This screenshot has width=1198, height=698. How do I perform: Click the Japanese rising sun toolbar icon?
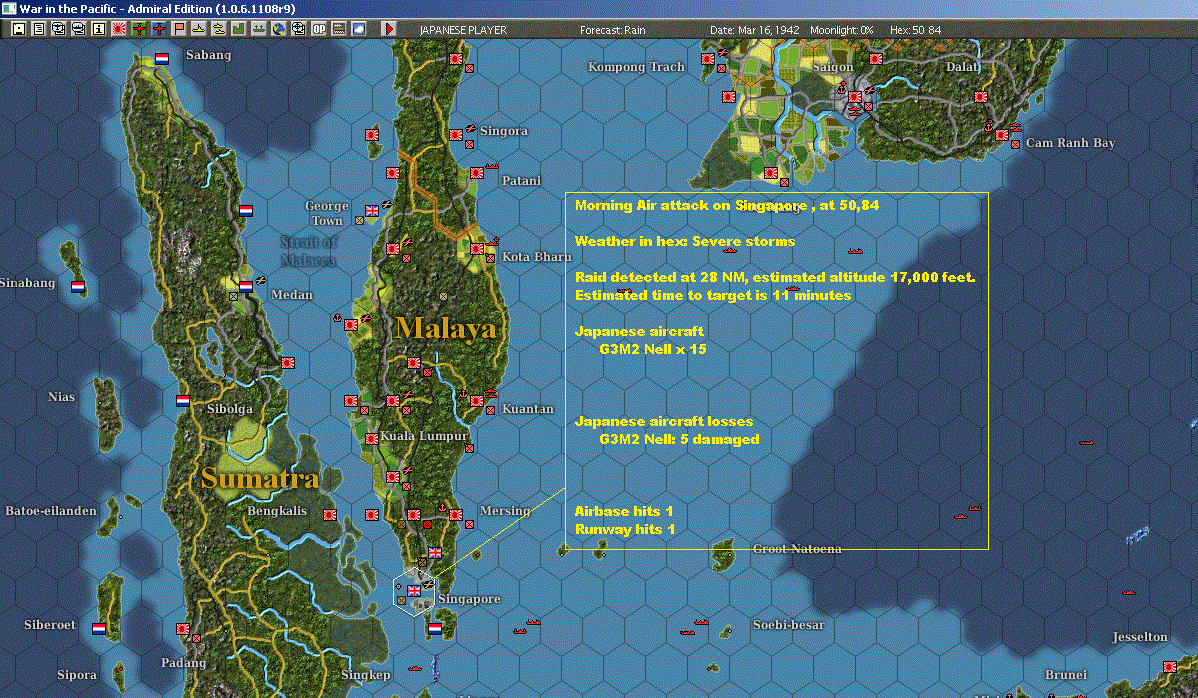coord(118,29)
